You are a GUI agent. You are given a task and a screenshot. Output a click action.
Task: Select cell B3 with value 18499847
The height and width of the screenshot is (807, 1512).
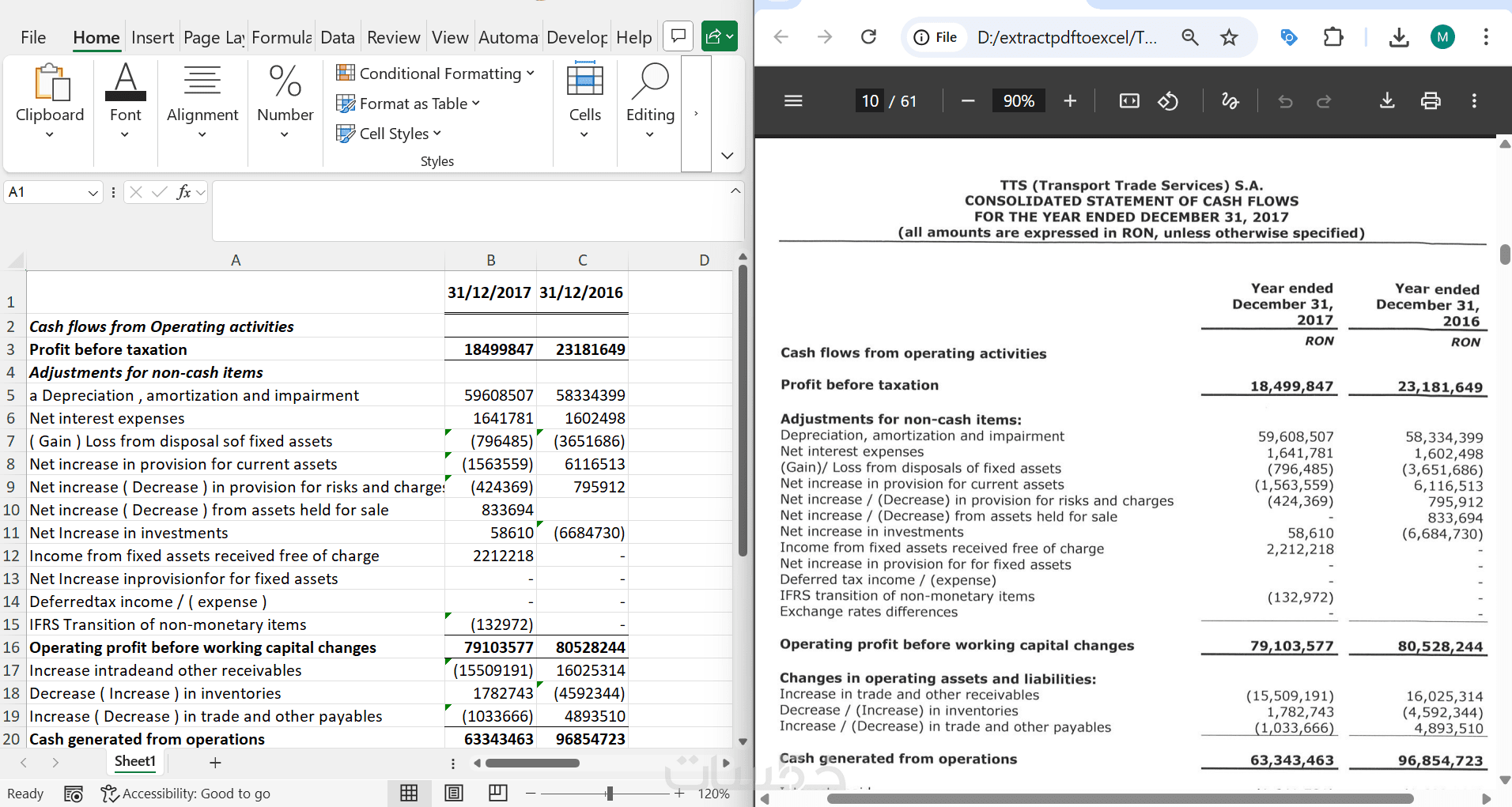[491, 349]
